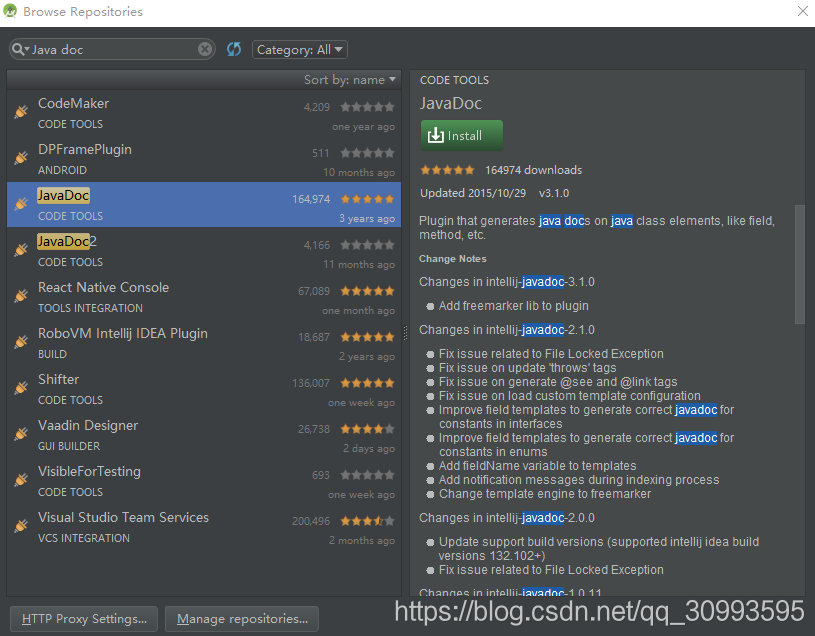Click the description panel scrollbar
815x636 pixels.
pos(799,264)
